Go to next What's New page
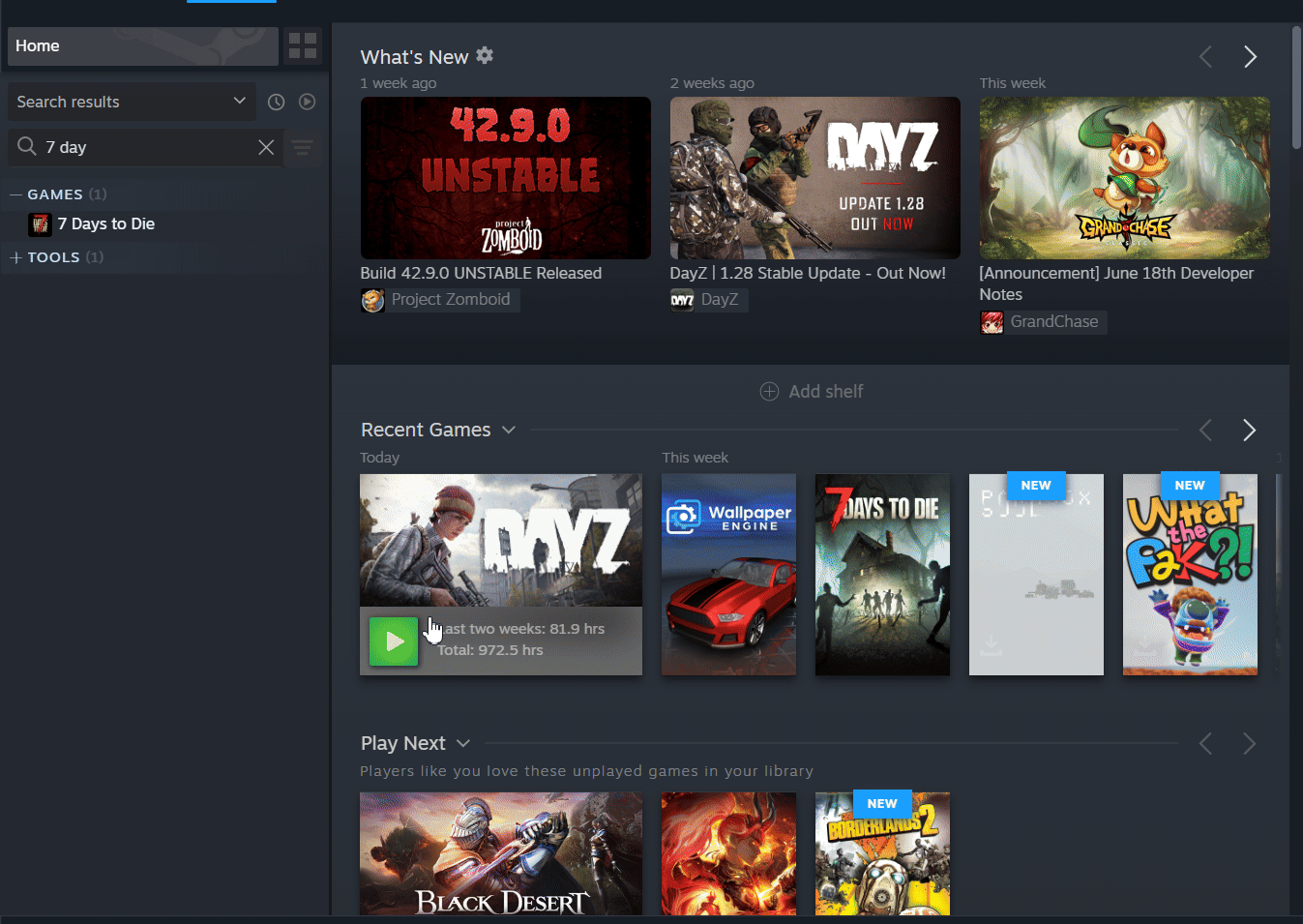This screenshot has height=924, width=1303. [1250, 57]
